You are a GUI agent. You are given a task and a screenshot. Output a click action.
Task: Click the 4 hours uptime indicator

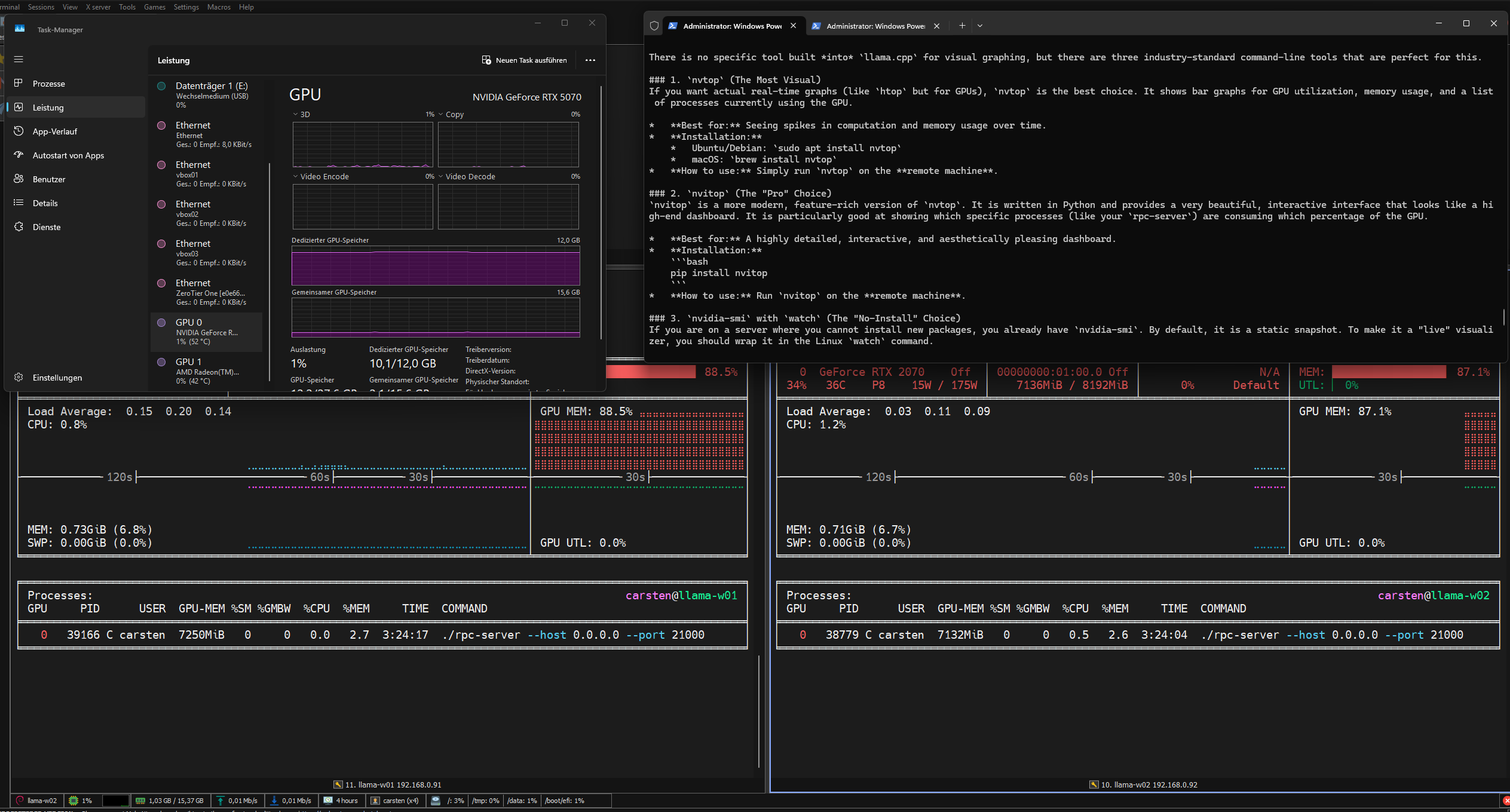tap(341, 801)
